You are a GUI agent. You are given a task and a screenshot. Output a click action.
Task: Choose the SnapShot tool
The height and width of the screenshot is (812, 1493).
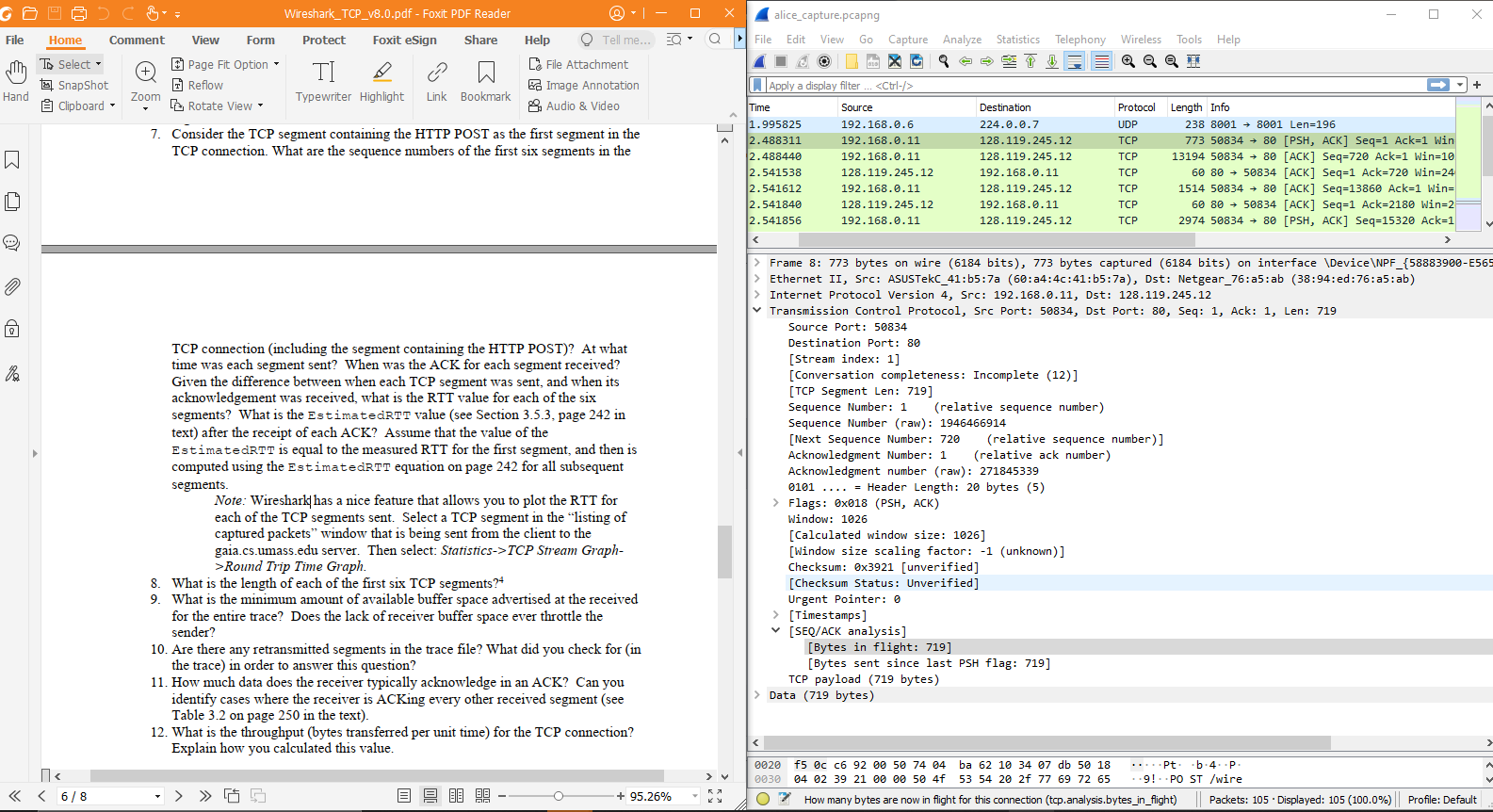click(74, 85)
